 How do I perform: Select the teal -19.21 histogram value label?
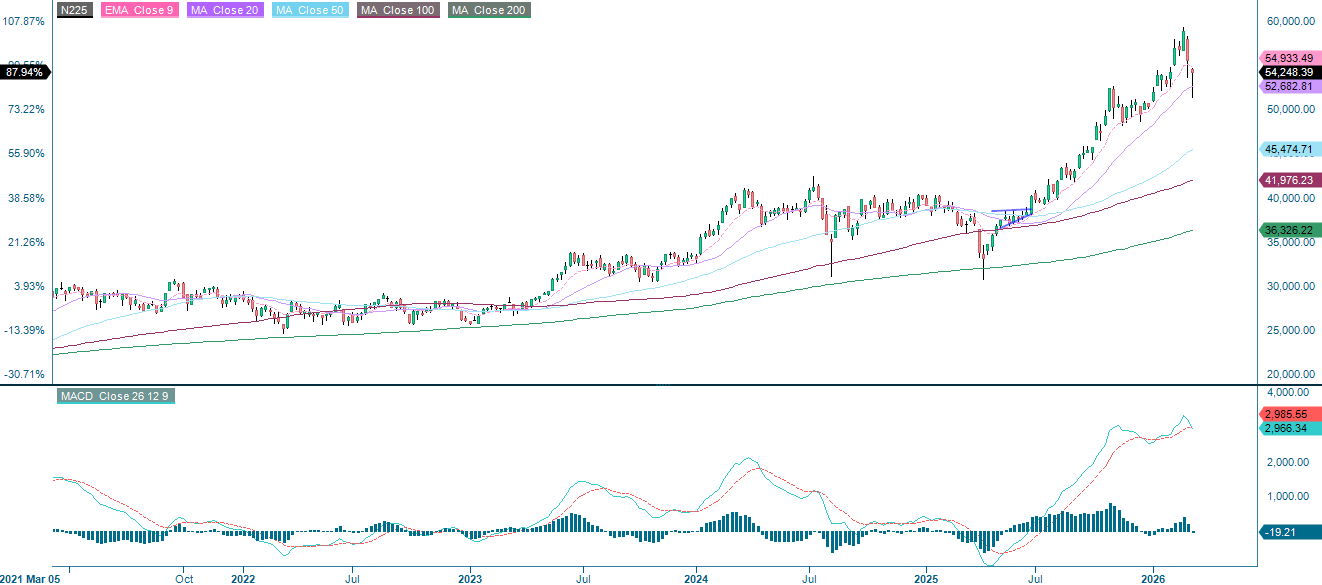point(1288,531)
